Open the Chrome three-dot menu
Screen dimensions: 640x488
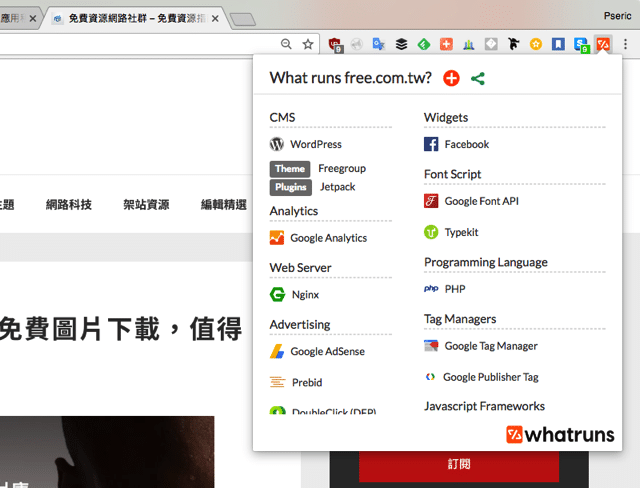click(626, 44)
